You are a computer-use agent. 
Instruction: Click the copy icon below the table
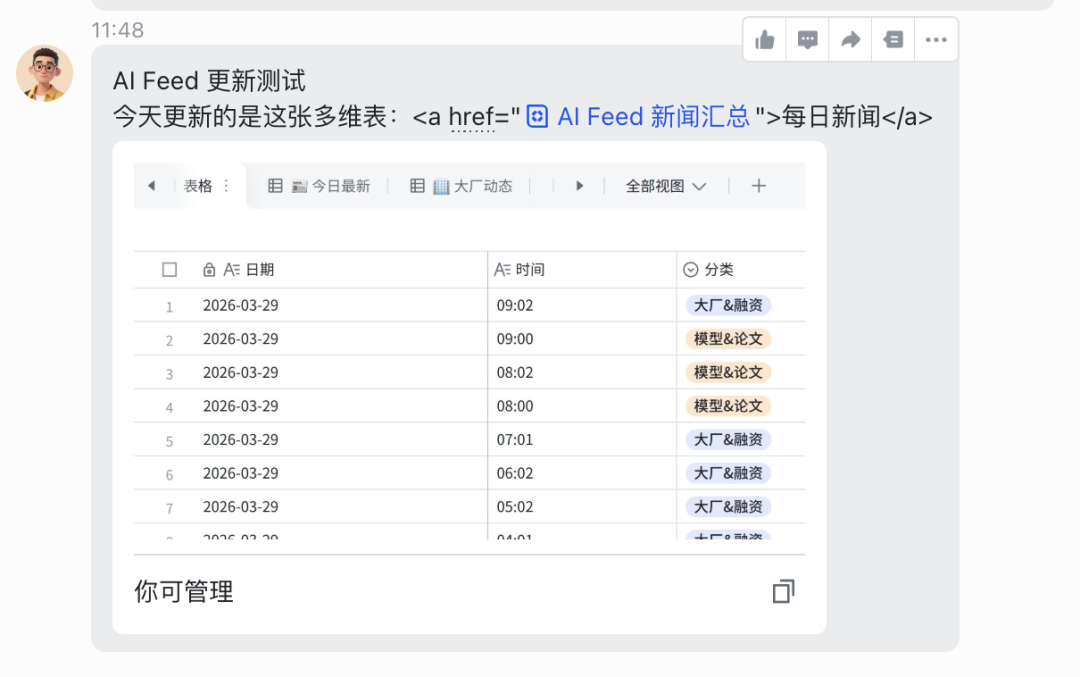point(783,591)
